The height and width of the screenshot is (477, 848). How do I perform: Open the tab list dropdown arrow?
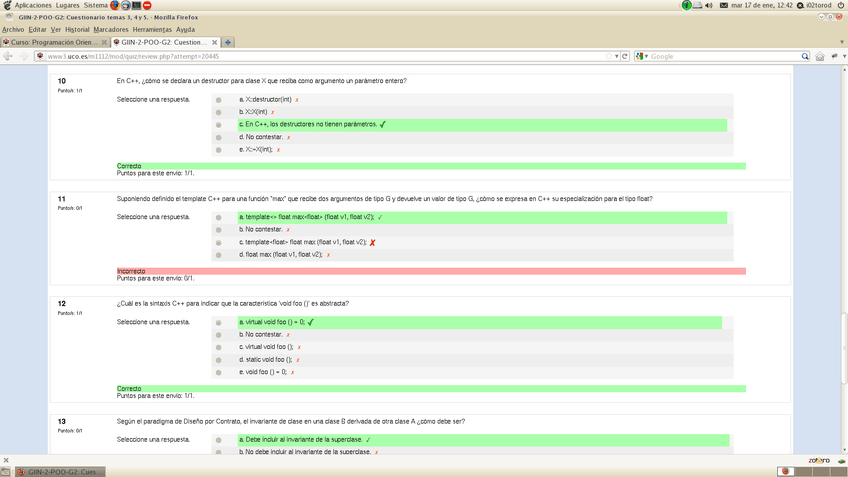pos(841,42)
